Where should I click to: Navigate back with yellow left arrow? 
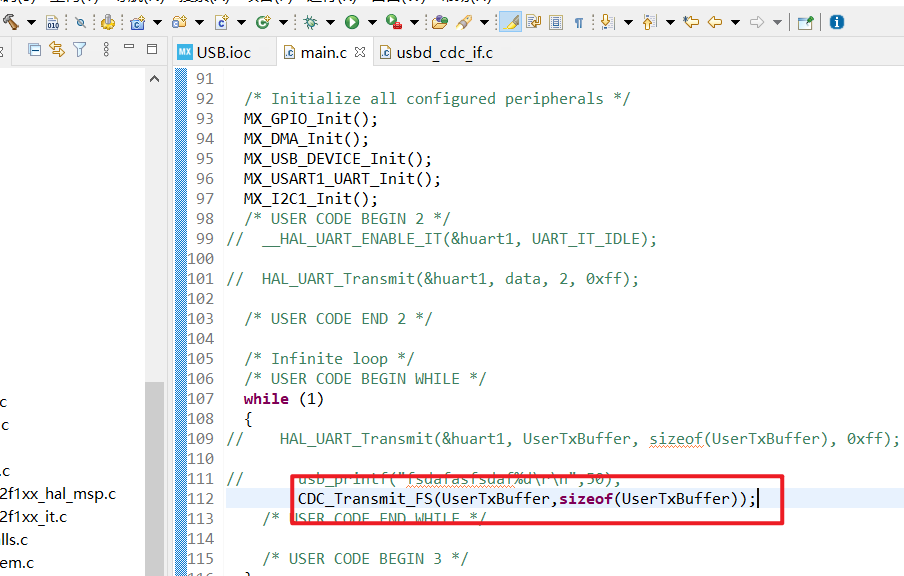pos(715,22)
